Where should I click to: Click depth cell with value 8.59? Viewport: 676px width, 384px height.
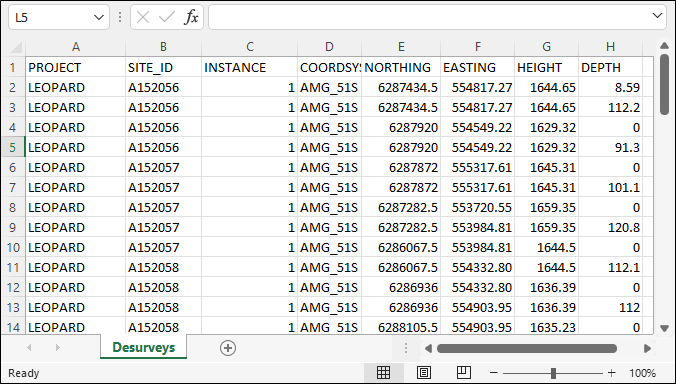point(610,87)
